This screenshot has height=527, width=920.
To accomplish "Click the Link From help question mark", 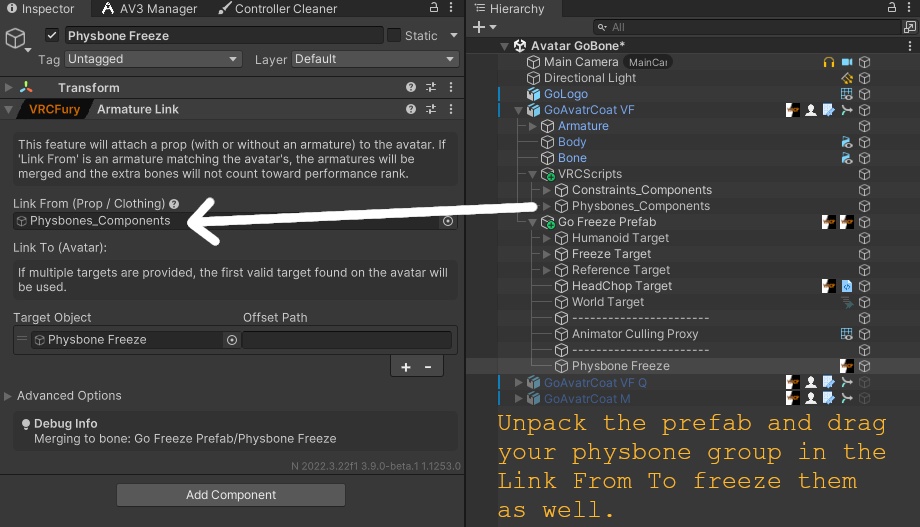I will tap(174, 204).
